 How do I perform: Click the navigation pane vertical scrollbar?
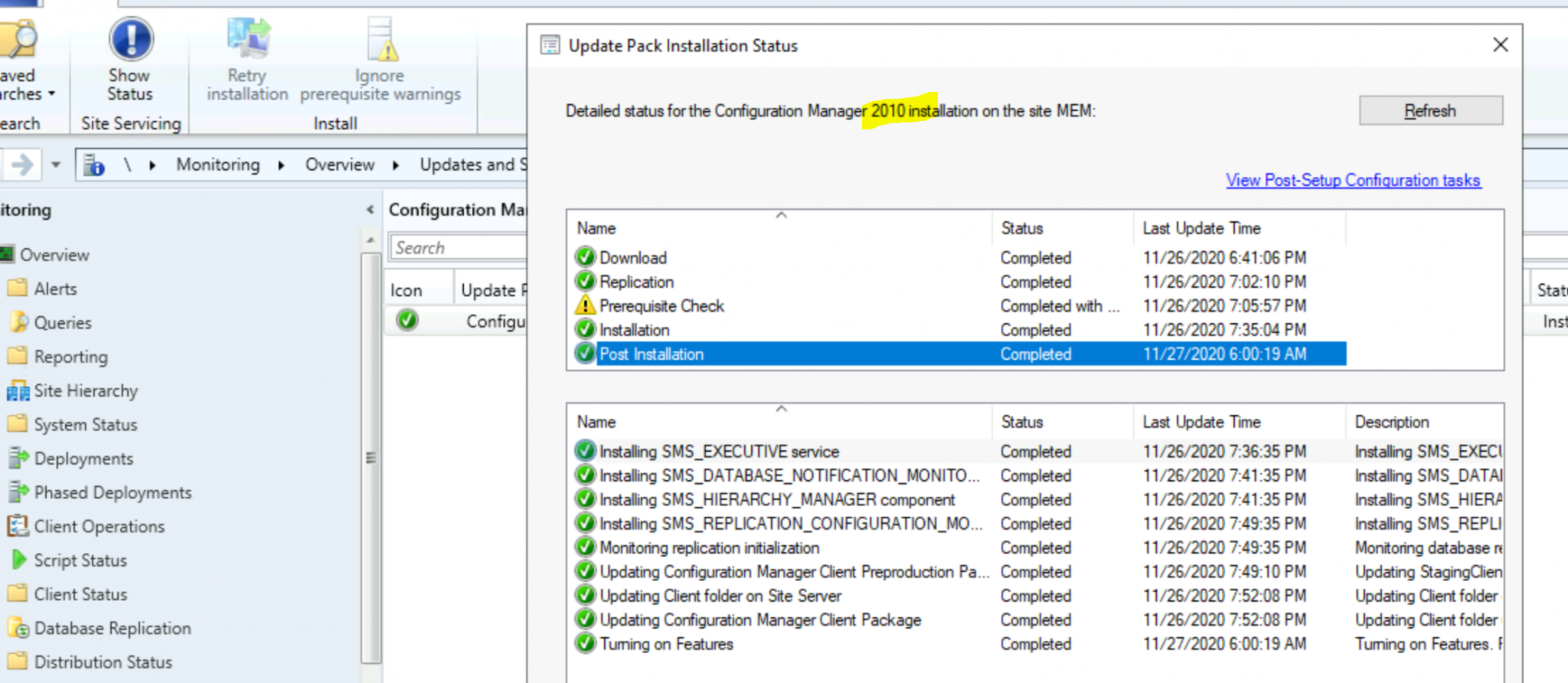[x=371, y=458]
